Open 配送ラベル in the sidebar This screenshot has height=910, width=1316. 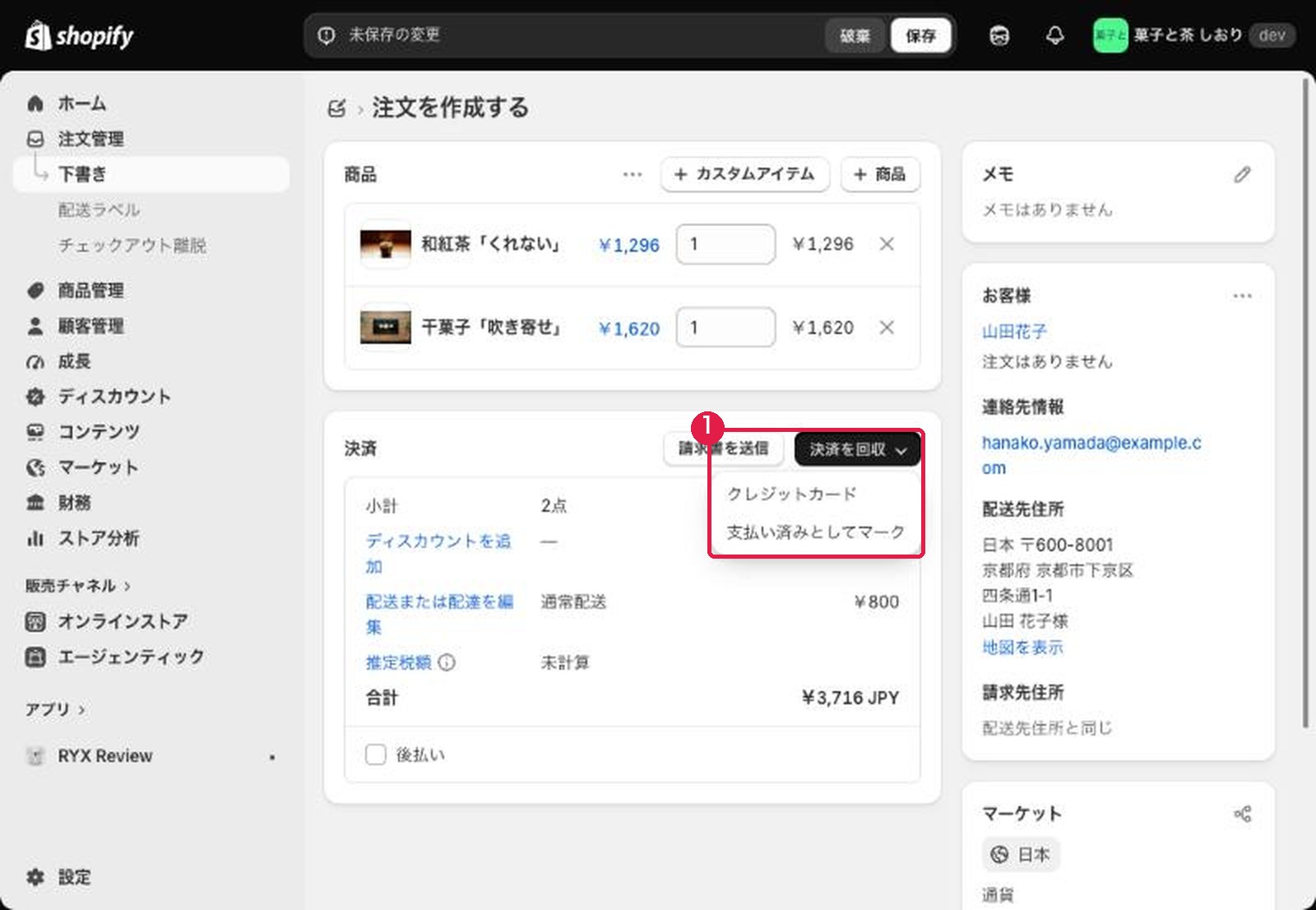click(x=99, y=210)
